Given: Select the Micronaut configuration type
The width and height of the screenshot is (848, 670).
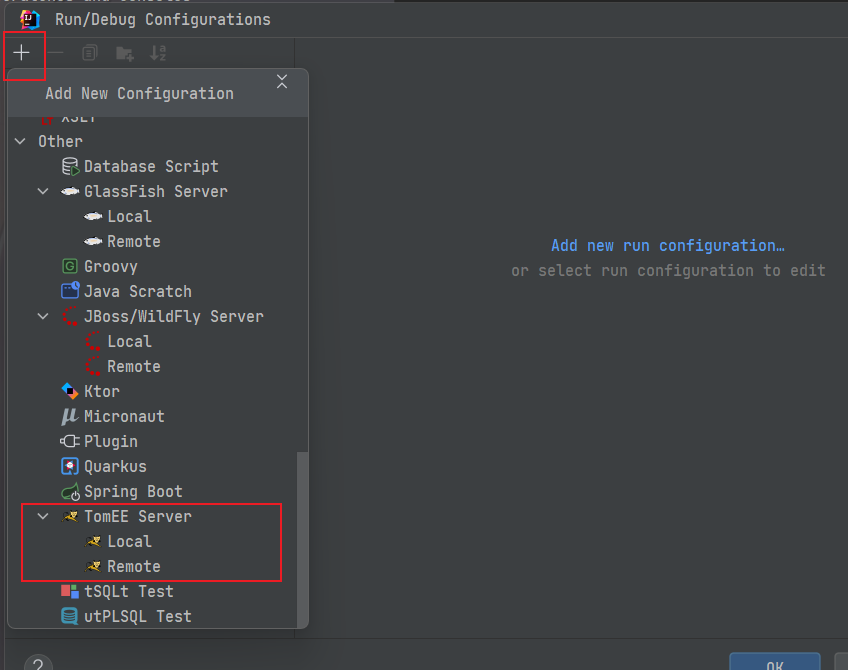Looking at the screenshot, I should [x=124, y=416].
